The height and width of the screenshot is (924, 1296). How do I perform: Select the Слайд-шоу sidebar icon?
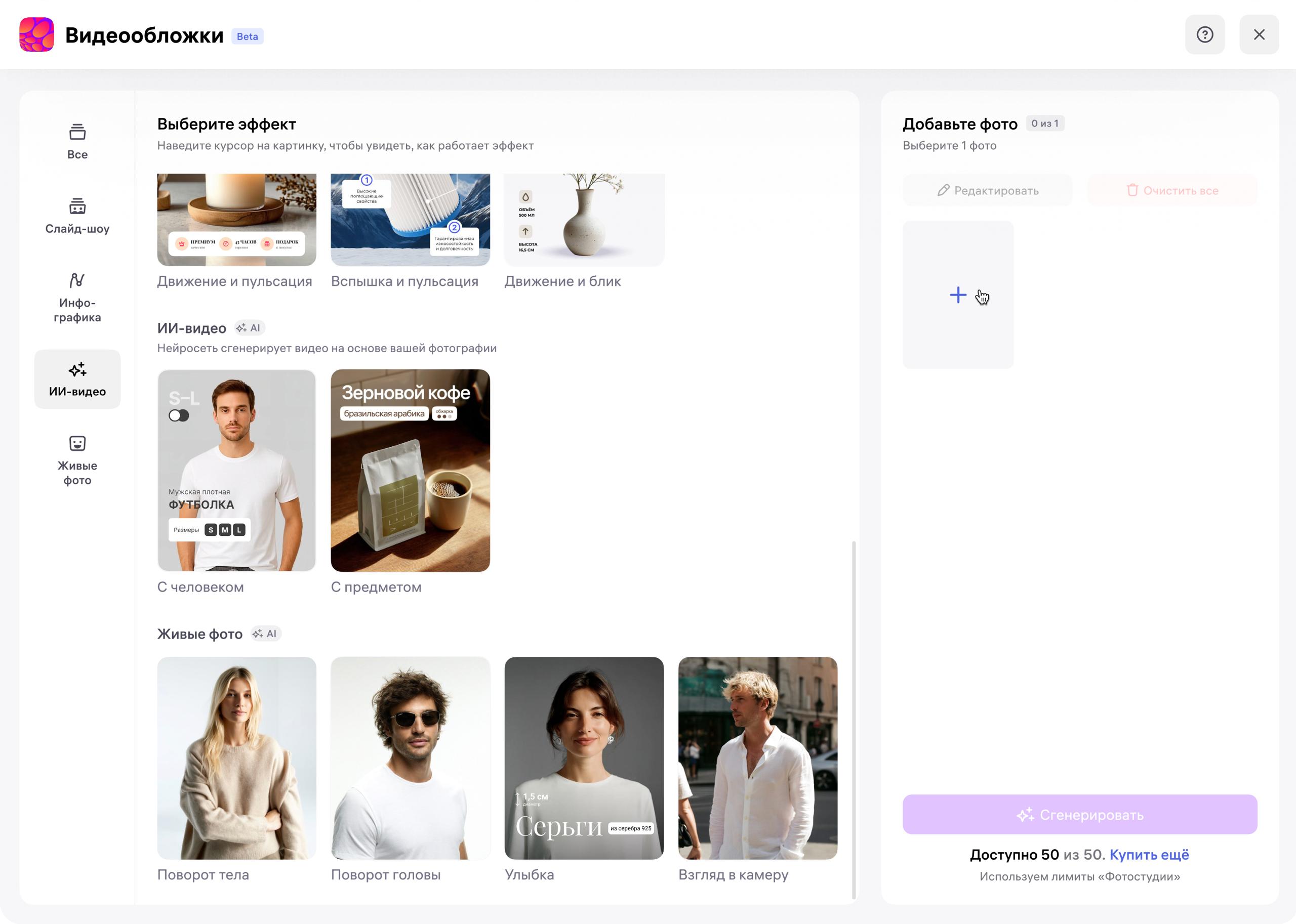point(77,206)
